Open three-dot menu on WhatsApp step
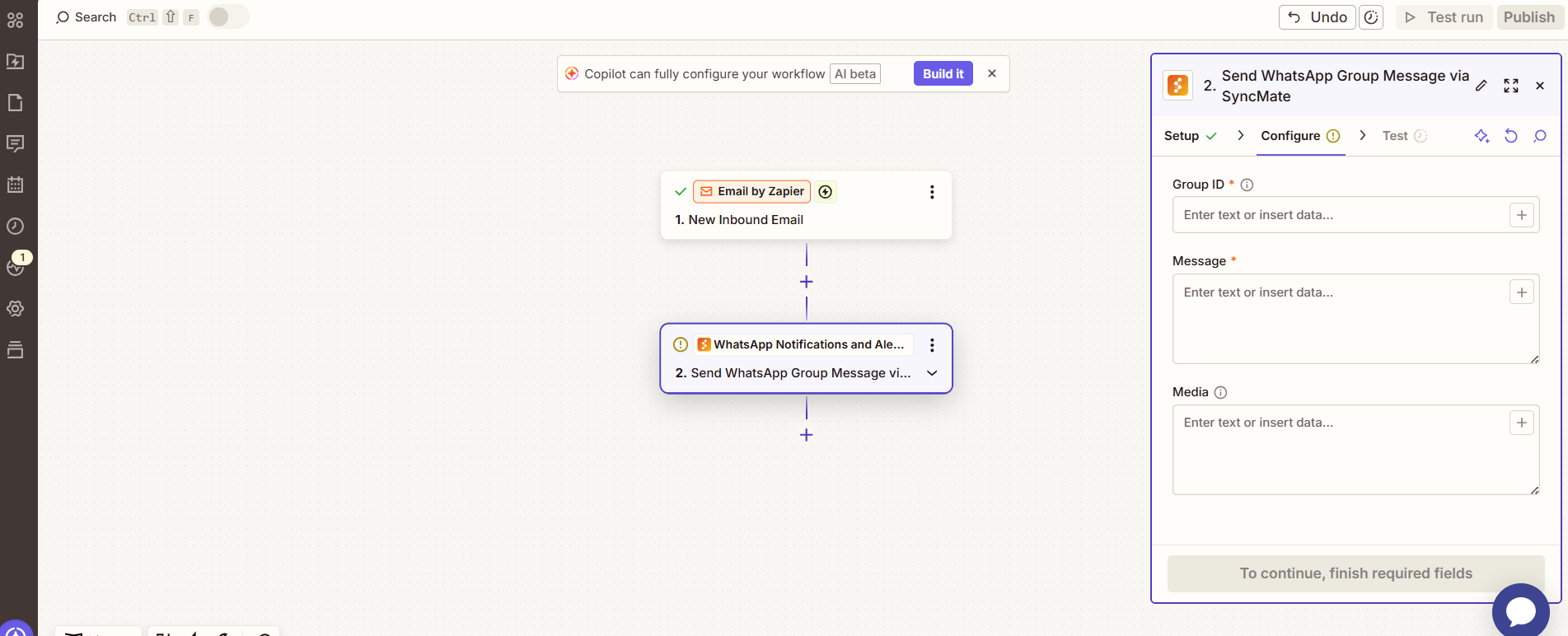This screenshot has width=1568, height=636. pyautogui.click(x=932, y=345)
